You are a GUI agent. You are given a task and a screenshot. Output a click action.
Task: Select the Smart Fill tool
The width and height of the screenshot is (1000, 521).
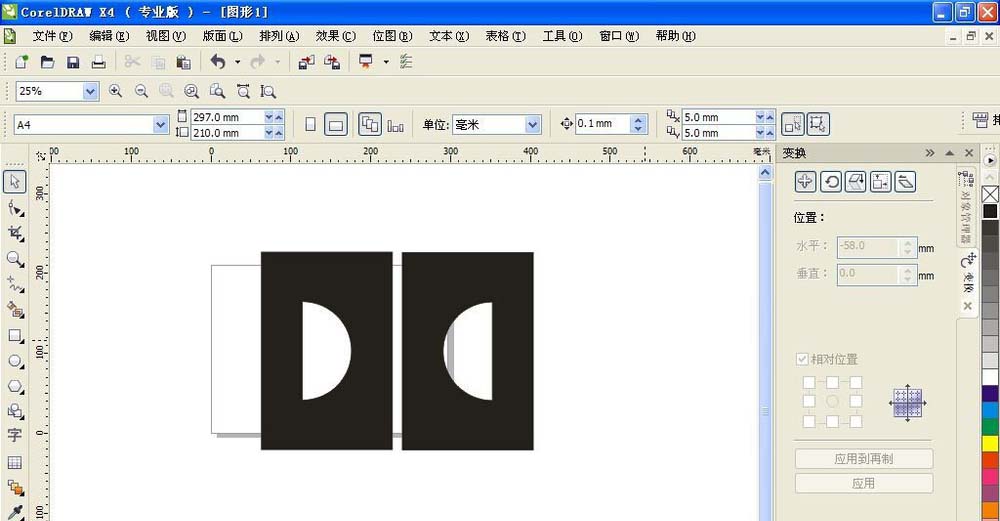tap(15, 310)
